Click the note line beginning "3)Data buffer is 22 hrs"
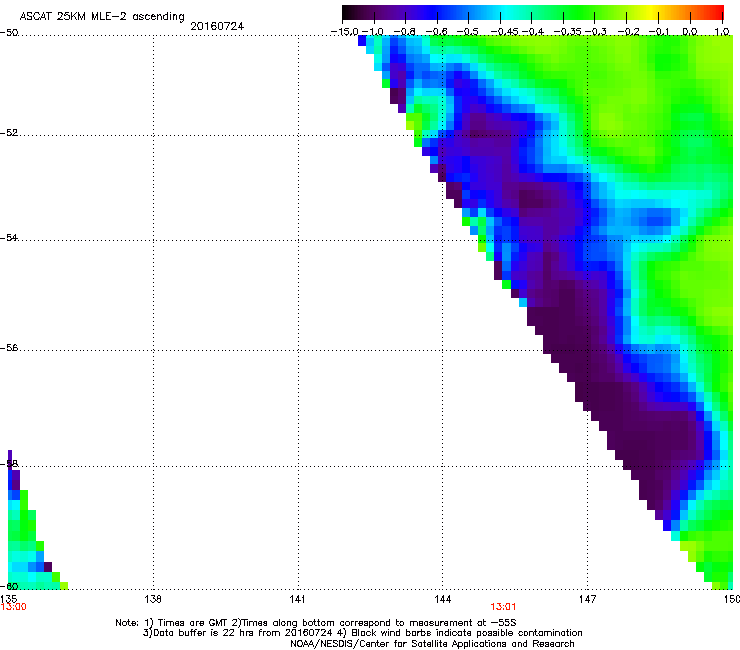This screenshot has width=740, height=650. (362, 633)
